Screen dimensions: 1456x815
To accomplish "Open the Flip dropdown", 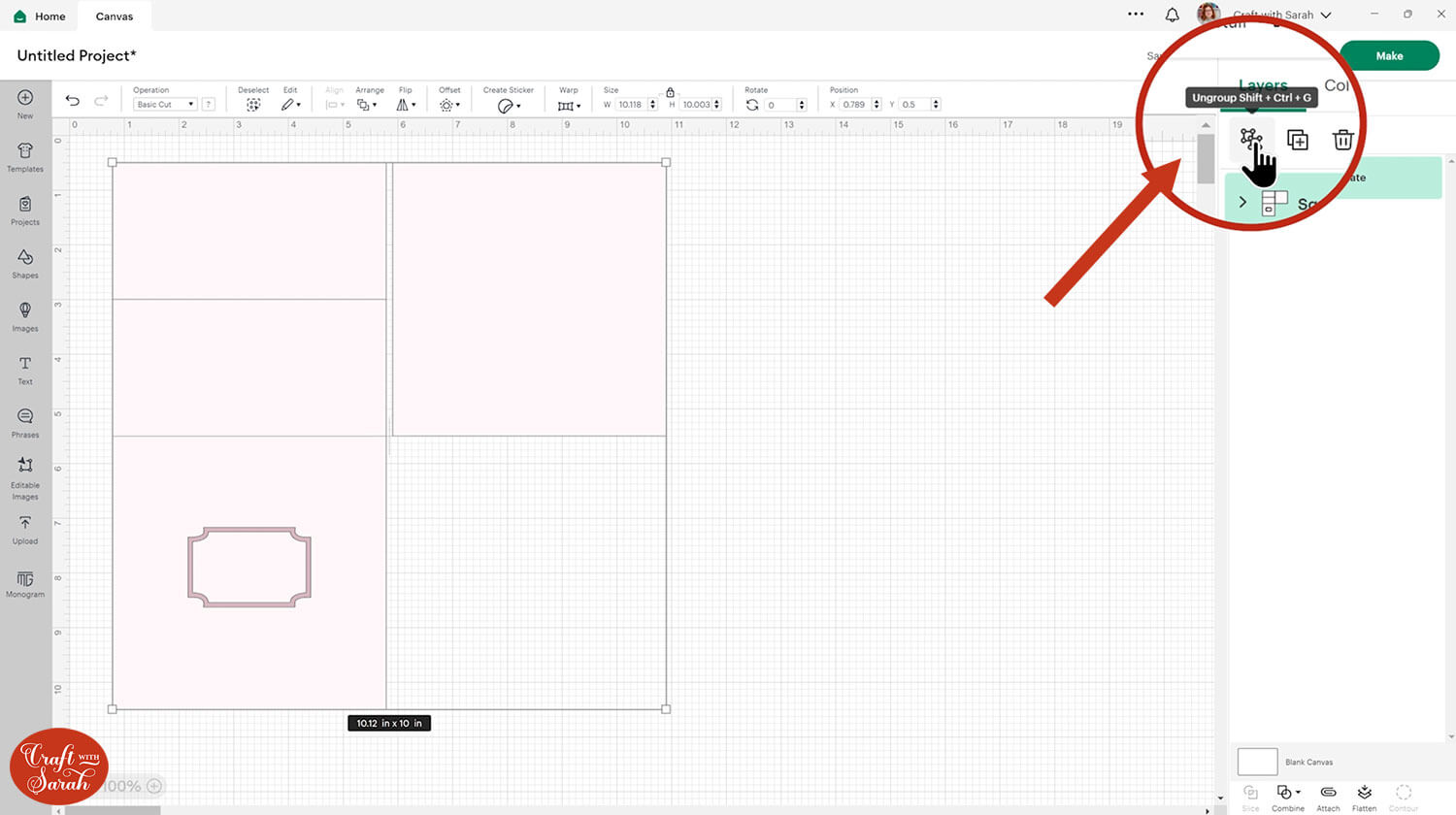I will (x=406, y=105).
